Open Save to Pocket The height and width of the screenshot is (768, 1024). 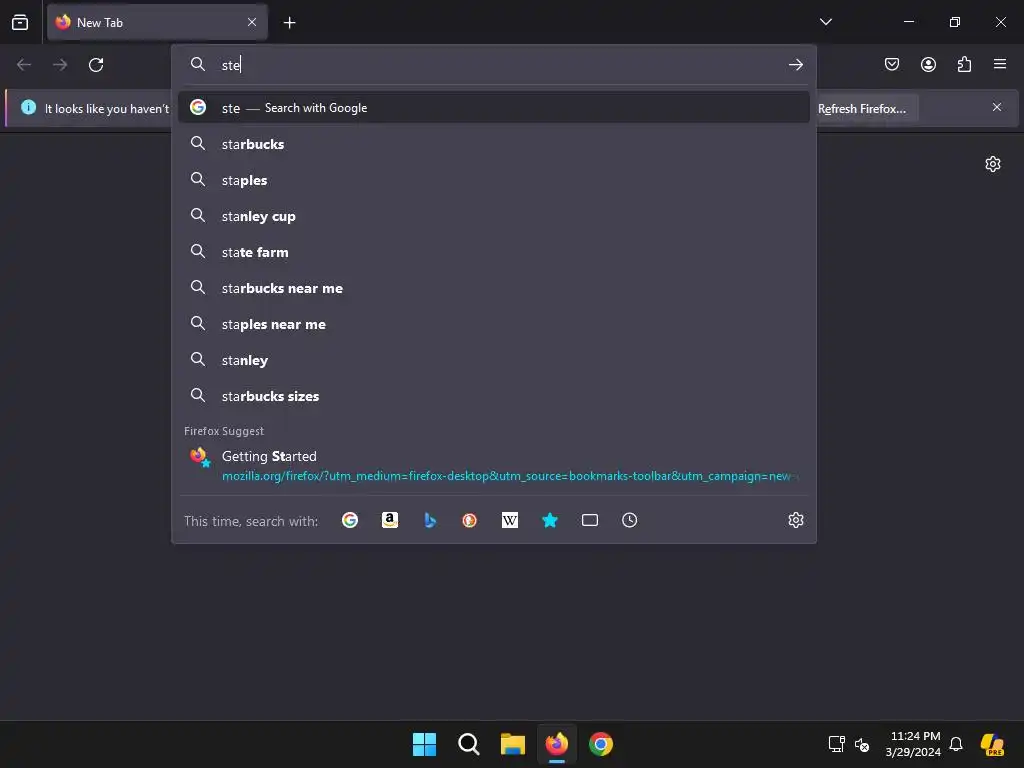click(x=892, y=64)
